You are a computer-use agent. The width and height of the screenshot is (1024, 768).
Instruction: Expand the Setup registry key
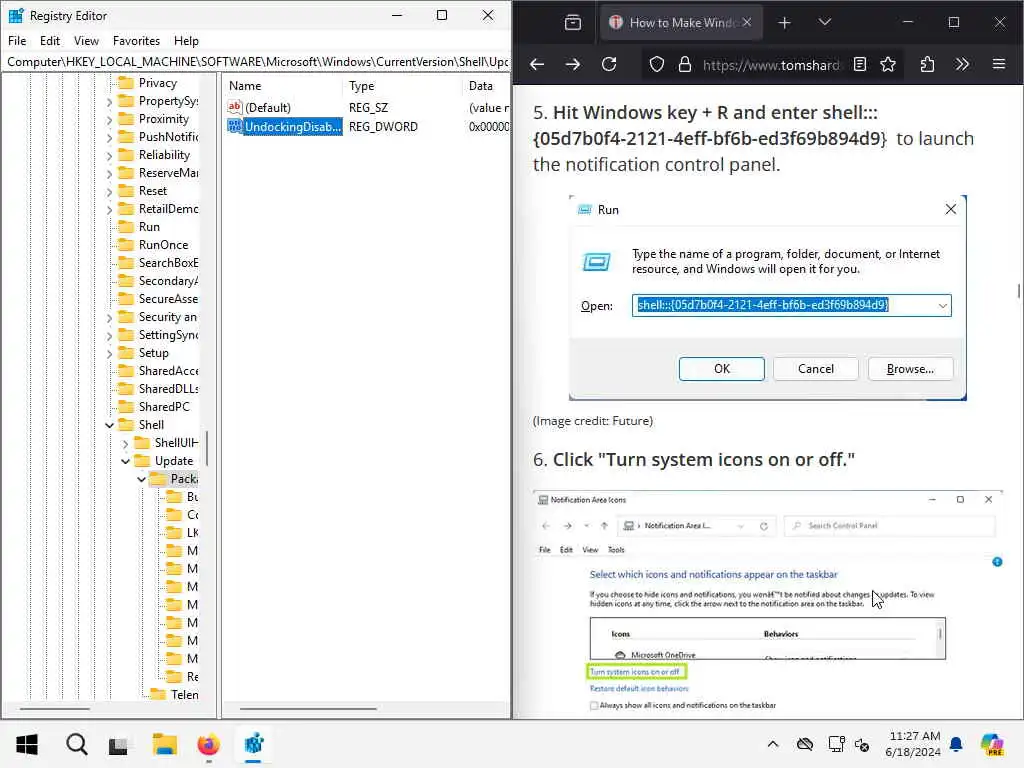[110, 353]
